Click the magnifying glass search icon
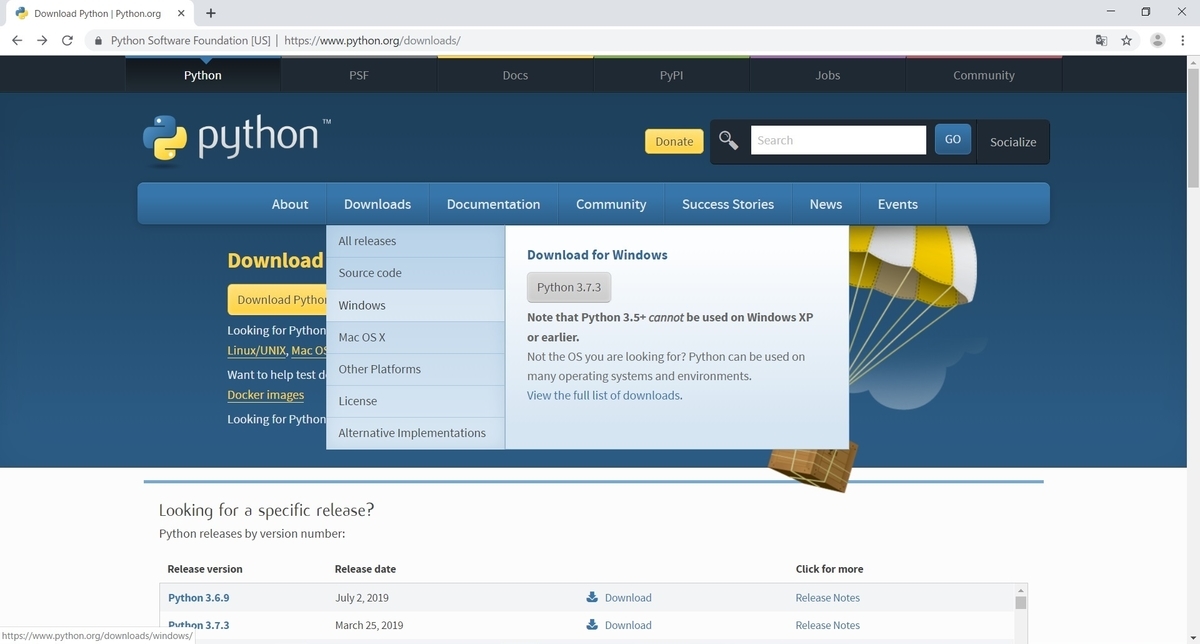This screenshot has height=644, width=1200. pyautogui.click(x=729, y=140)
